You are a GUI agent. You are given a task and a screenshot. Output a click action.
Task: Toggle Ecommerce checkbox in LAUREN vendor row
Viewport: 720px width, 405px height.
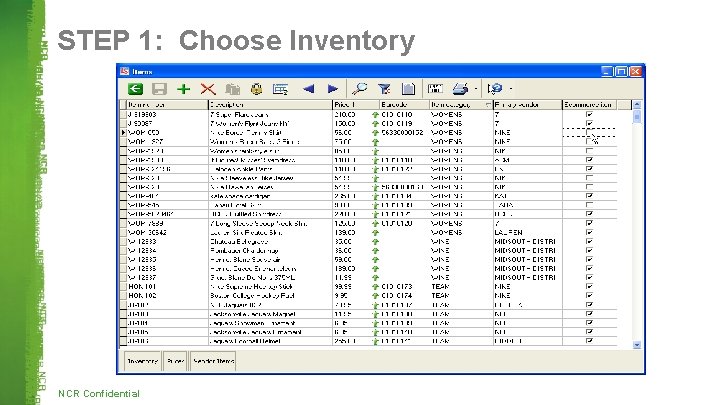click(x=590, y=232)
